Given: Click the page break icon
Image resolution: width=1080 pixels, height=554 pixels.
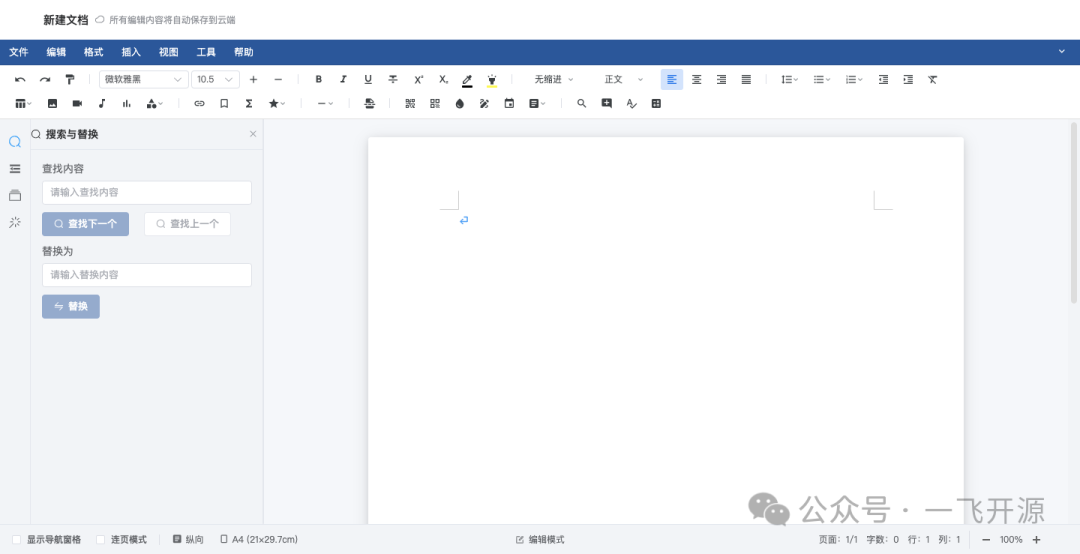Looking at the screenshot, I should click(370, 104).
